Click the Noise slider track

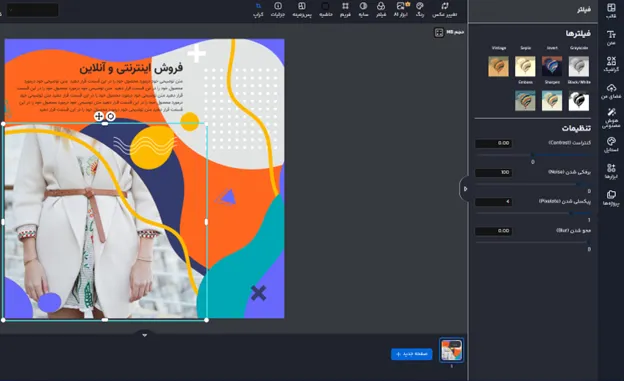pyautogui.click(x=533, y=184)
